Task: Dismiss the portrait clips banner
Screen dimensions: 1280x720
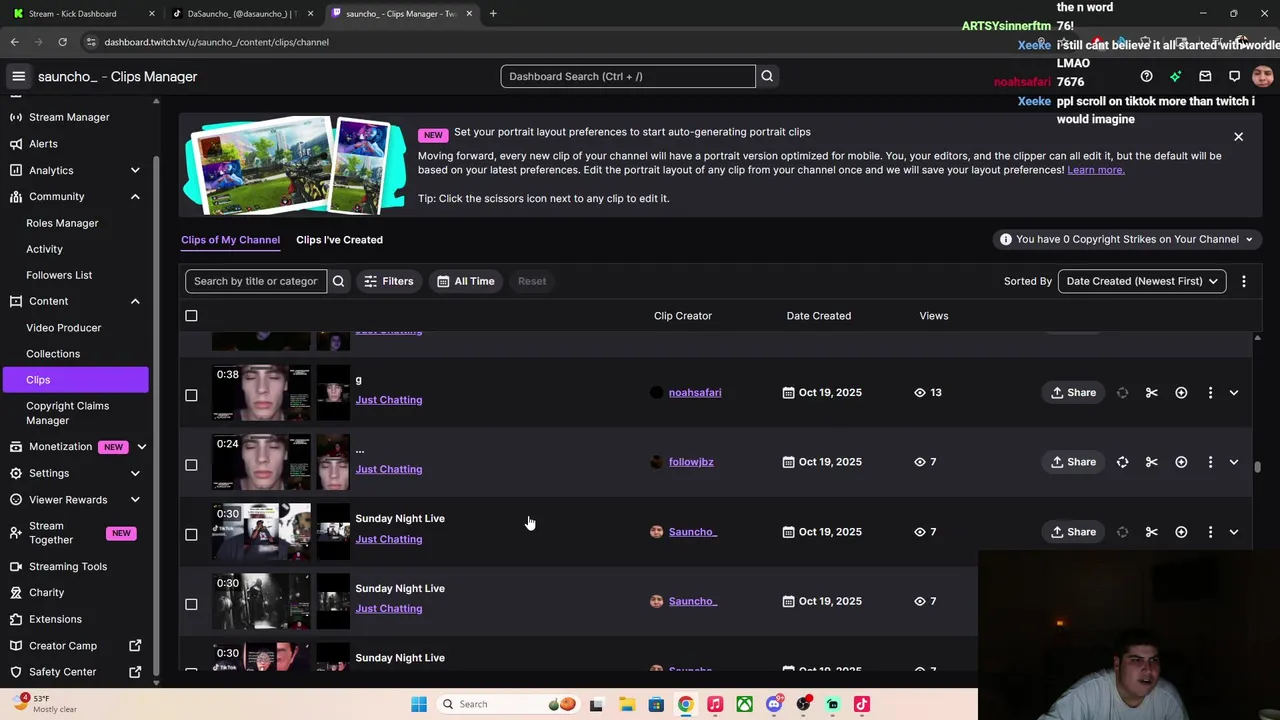Action: point(1238,136)
